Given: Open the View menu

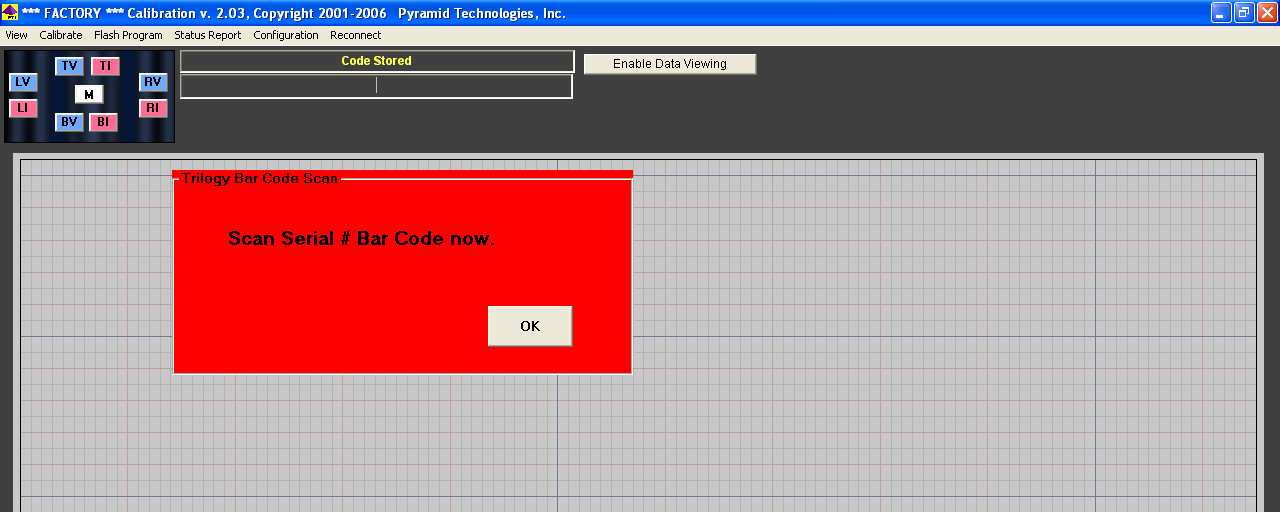Looking at the screenshot, I should 16,35.
